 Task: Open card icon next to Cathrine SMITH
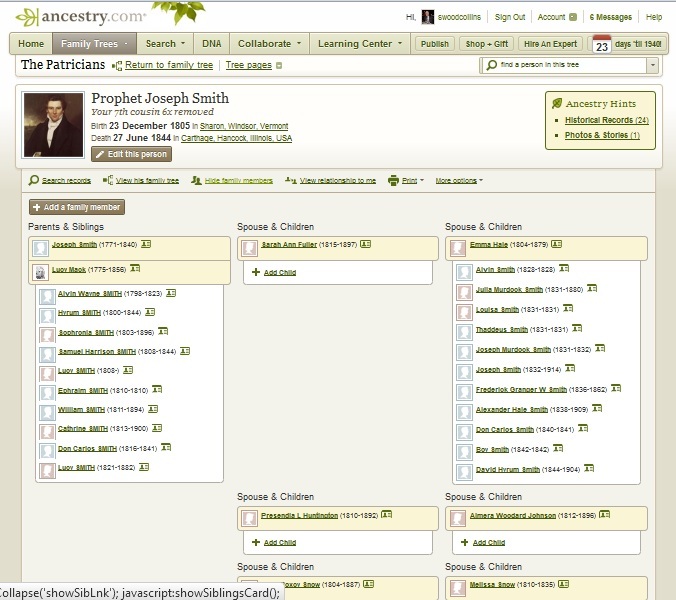click(157, 428)
